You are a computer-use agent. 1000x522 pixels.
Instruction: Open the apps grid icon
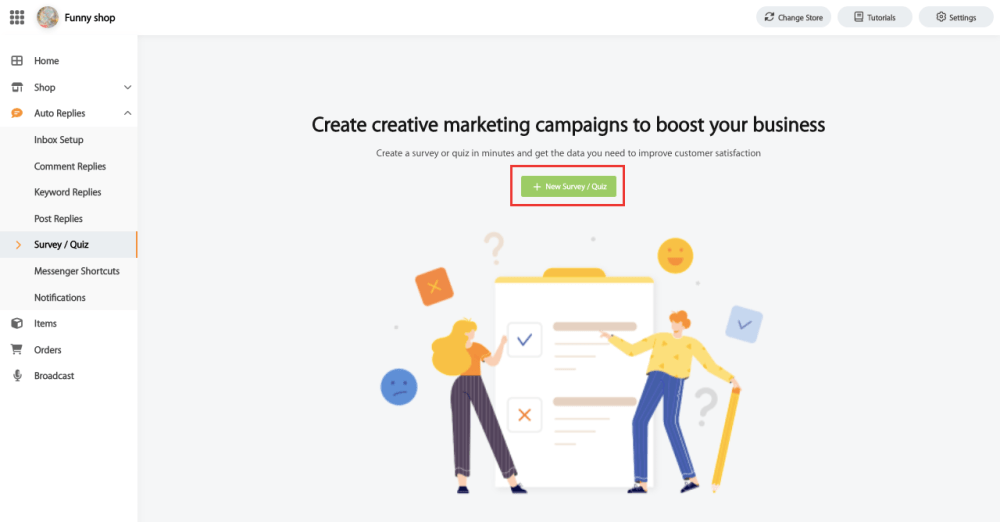(x=17, y=17)
